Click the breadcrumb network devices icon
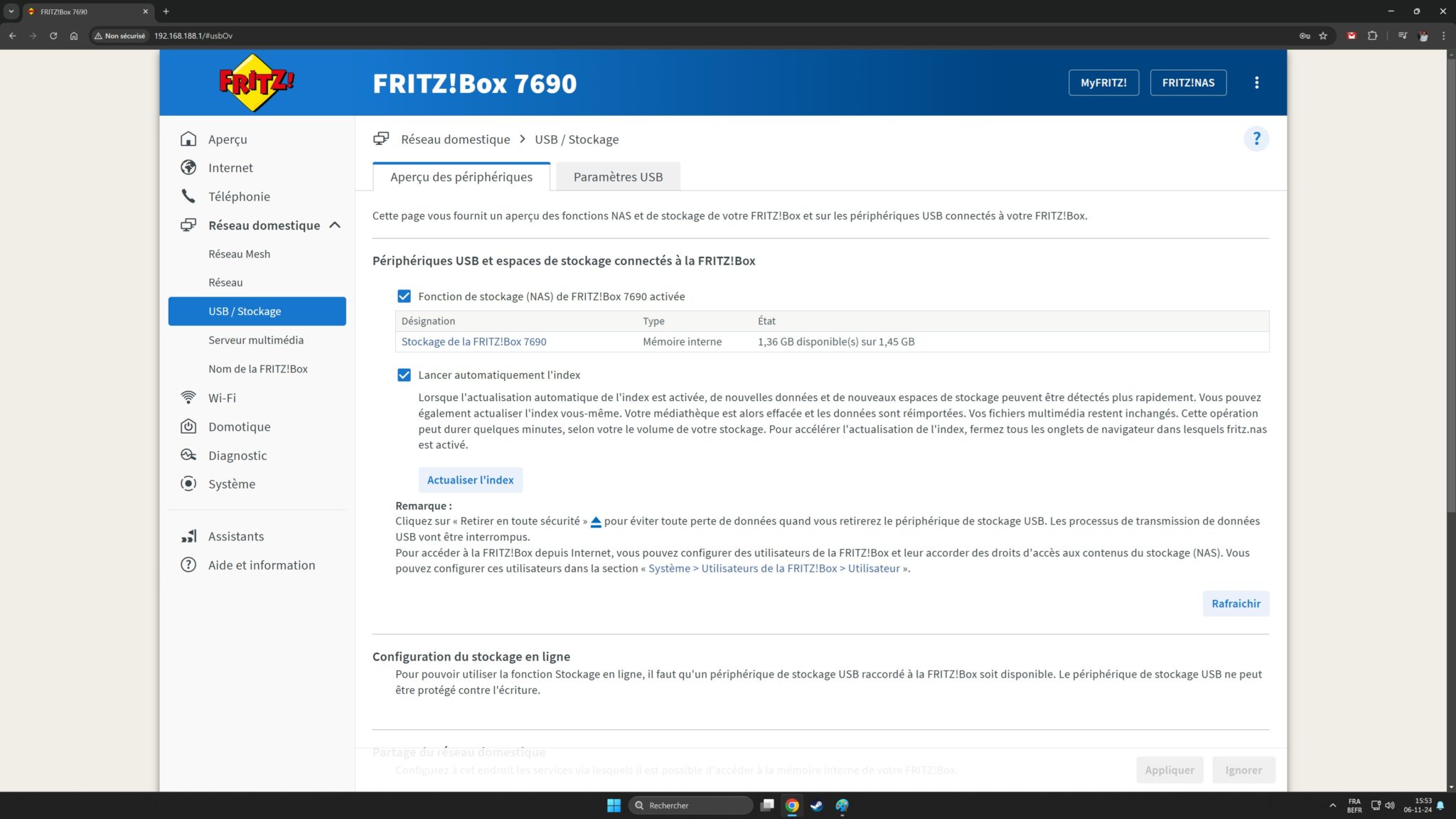Image resolution: width=1456 pixels, height=819 pixels. 381,139
